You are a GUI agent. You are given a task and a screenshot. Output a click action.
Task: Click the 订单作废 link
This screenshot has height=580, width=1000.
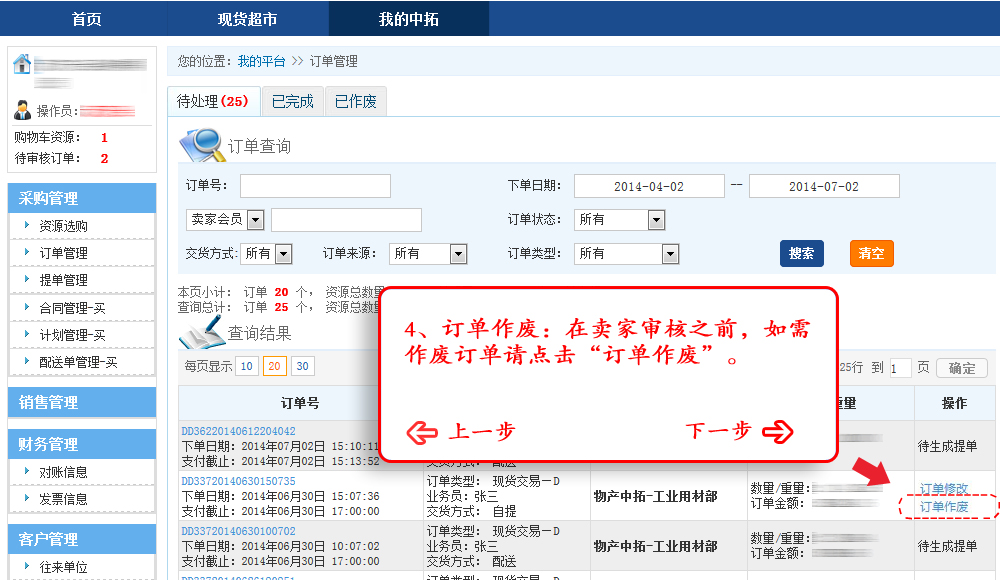[944, 507]
